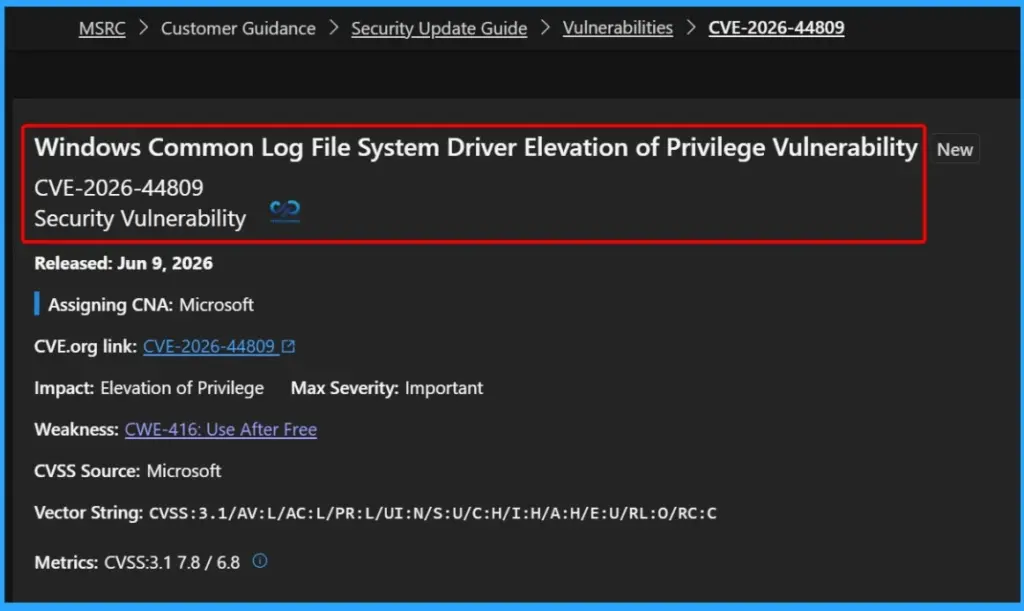Click the CVSS:3.1 7.8 / 6.8 metrics value
The width and height of the screenshot is (1024, 611).
pos(172,562)
